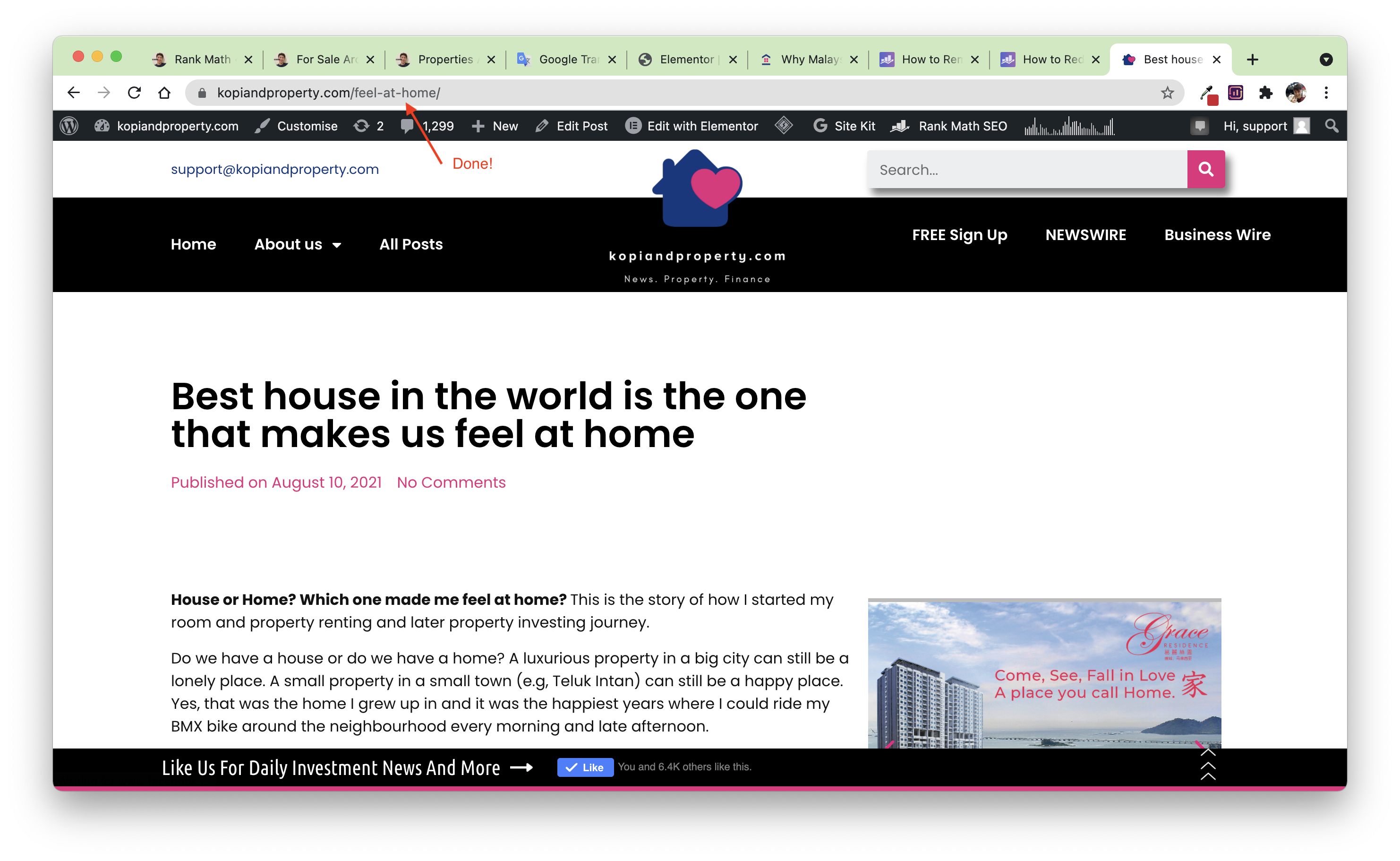
Task: Expand the About us dropdown menu
Action: click(x=297, y=244)
